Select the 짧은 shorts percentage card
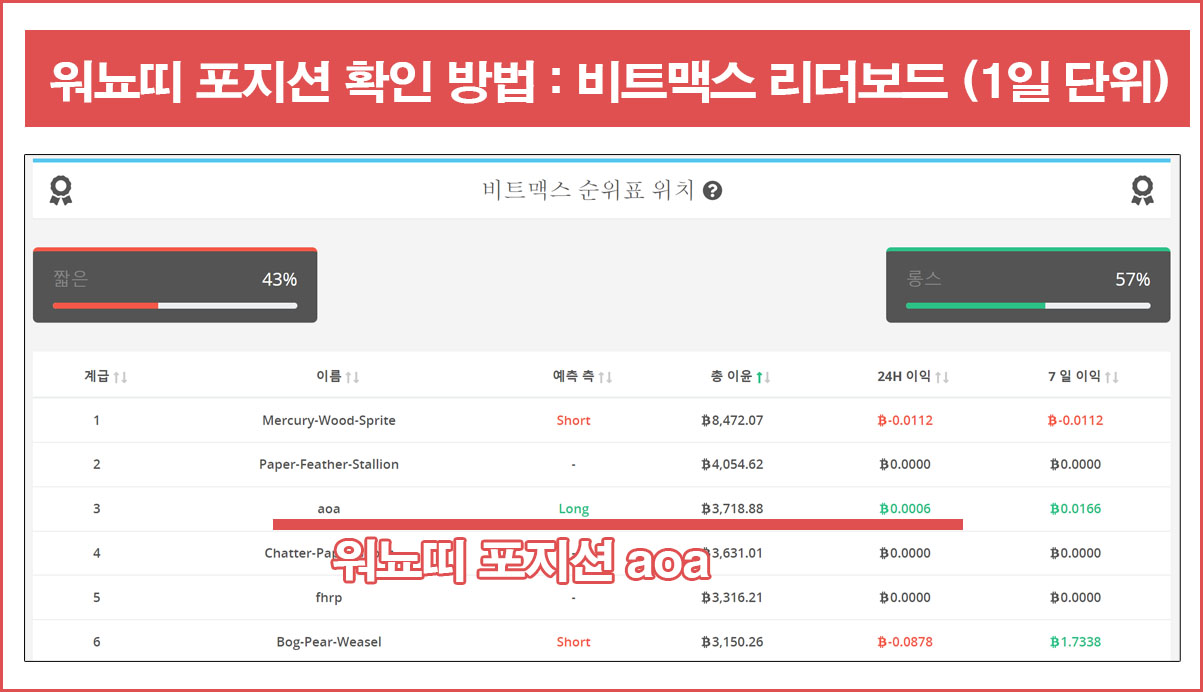Viewport: 1203px width, 692px height. coord(175,285)
